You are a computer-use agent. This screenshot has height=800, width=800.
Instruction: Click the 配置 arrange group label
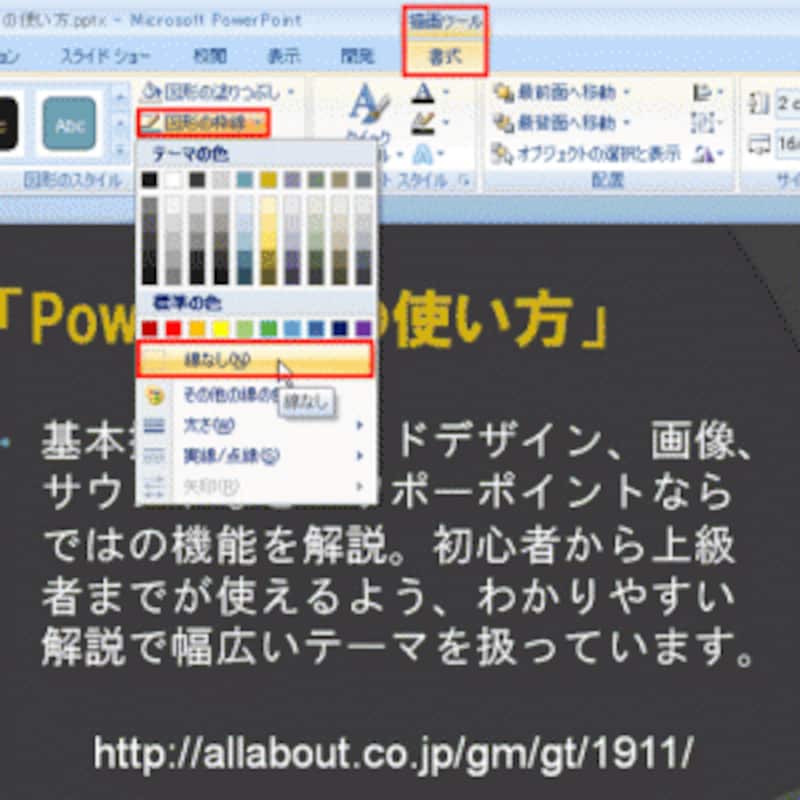[x=607, y=180]
